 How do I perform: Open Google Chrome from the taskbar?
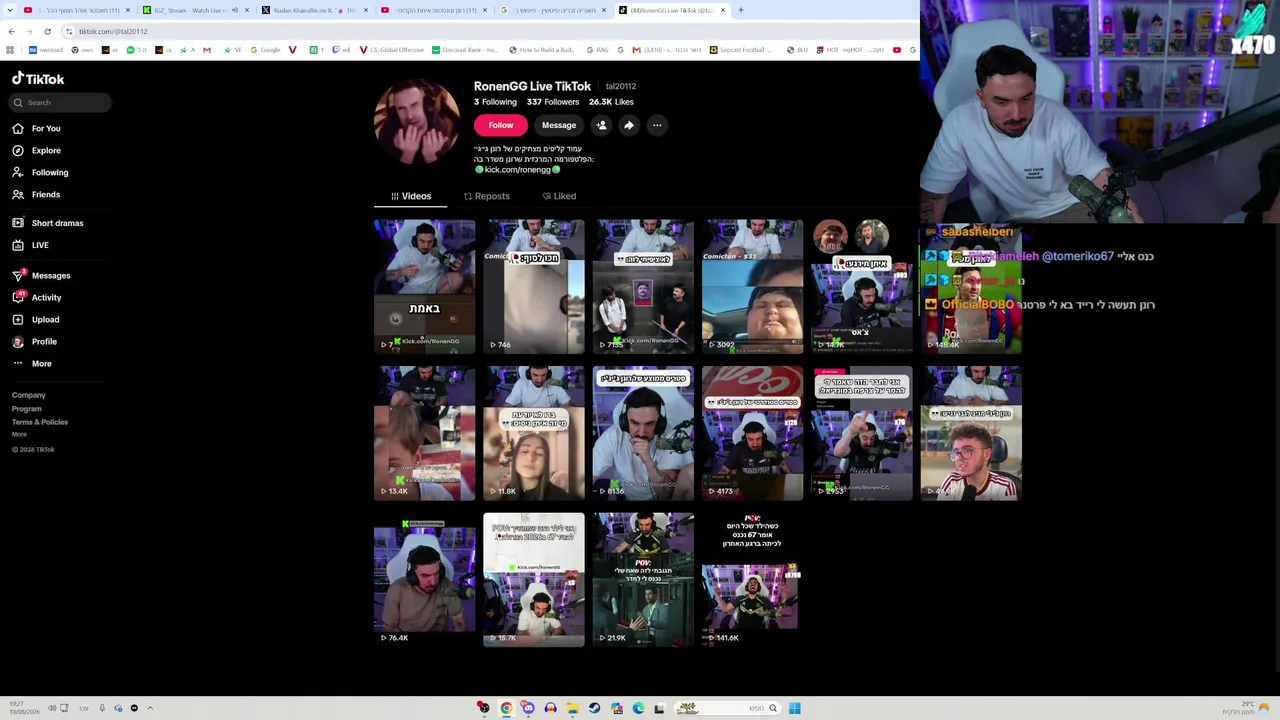point(506,708)
